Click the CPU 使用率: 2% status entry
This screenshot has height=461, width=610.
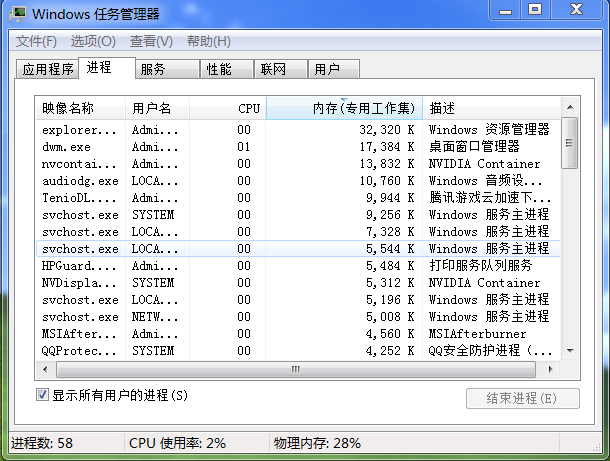177,443
